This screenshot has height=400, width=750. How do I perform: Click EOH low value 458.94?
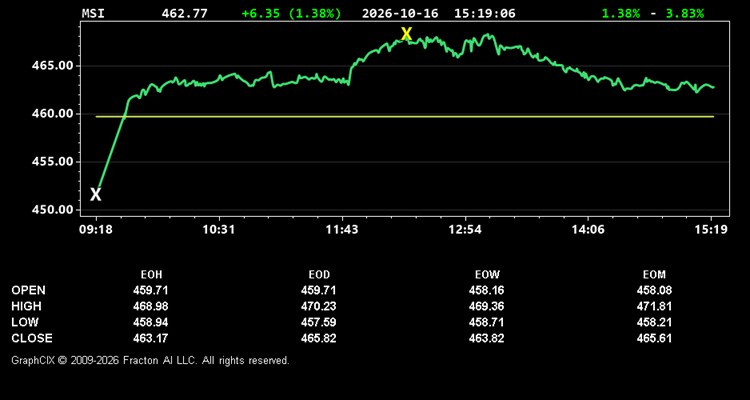pos(151,322)
